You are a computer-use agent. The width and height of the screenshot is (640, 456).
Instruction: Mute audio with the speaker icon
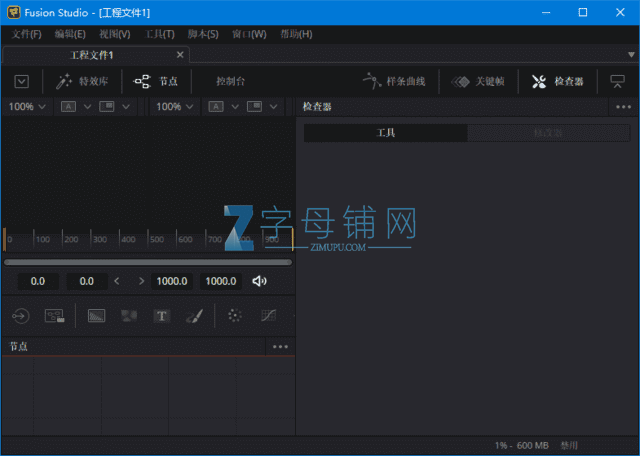tap(260, 281)
